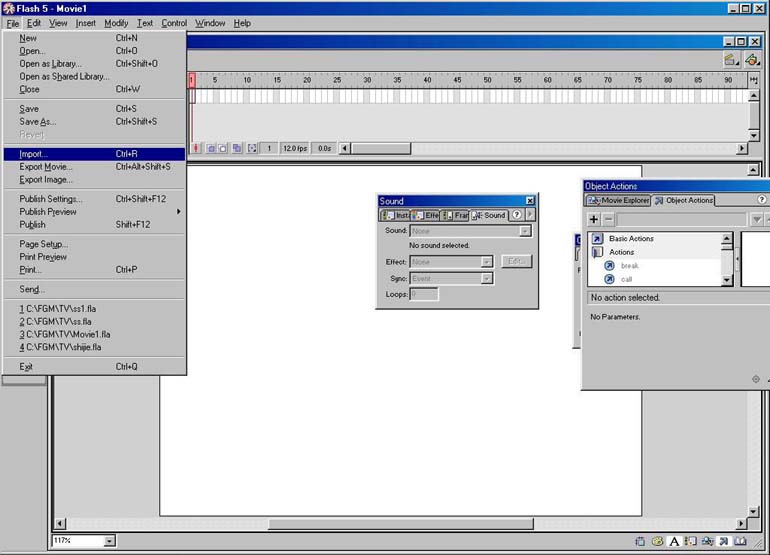This screenshot has height=555, width=770.
Task: Open the zoom percentage dropdown
Action: pos(109,541)
